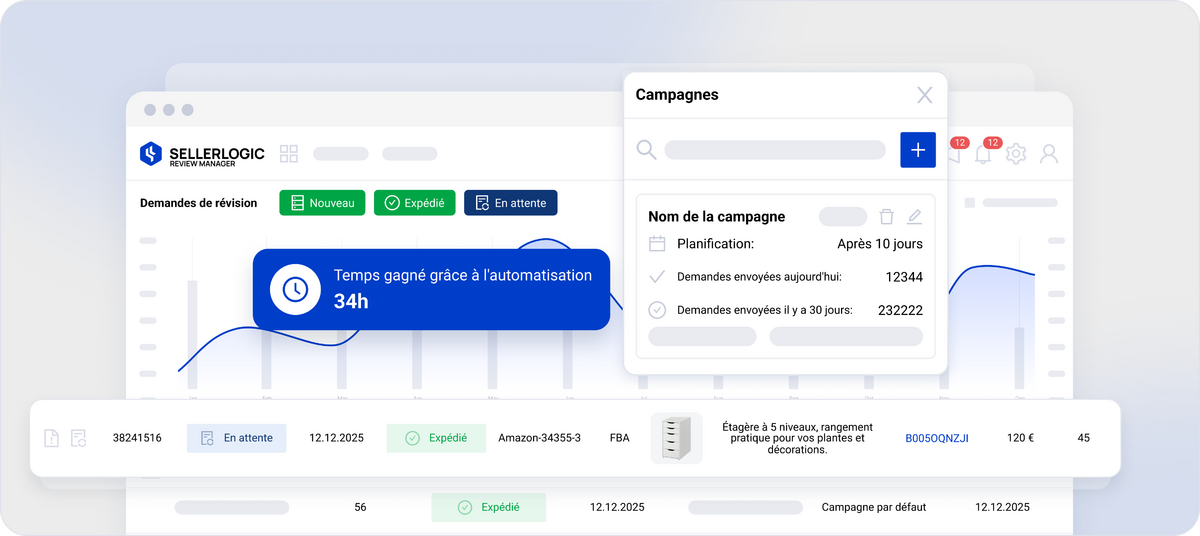The height and width of the screenshot is (536, 1200).
Task: Filter by En attente review requests
Action: coord(510,203)
